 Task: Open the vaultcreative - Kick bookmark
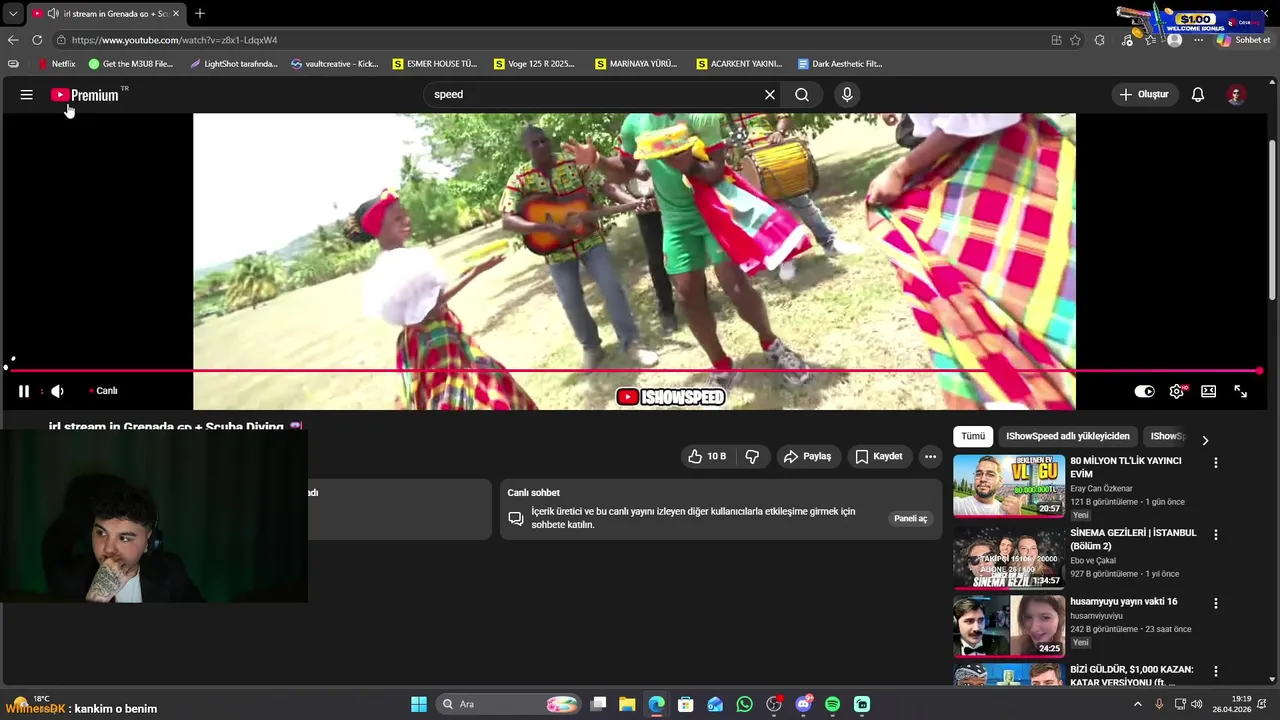pyautogui.click(x=335, y=63)
